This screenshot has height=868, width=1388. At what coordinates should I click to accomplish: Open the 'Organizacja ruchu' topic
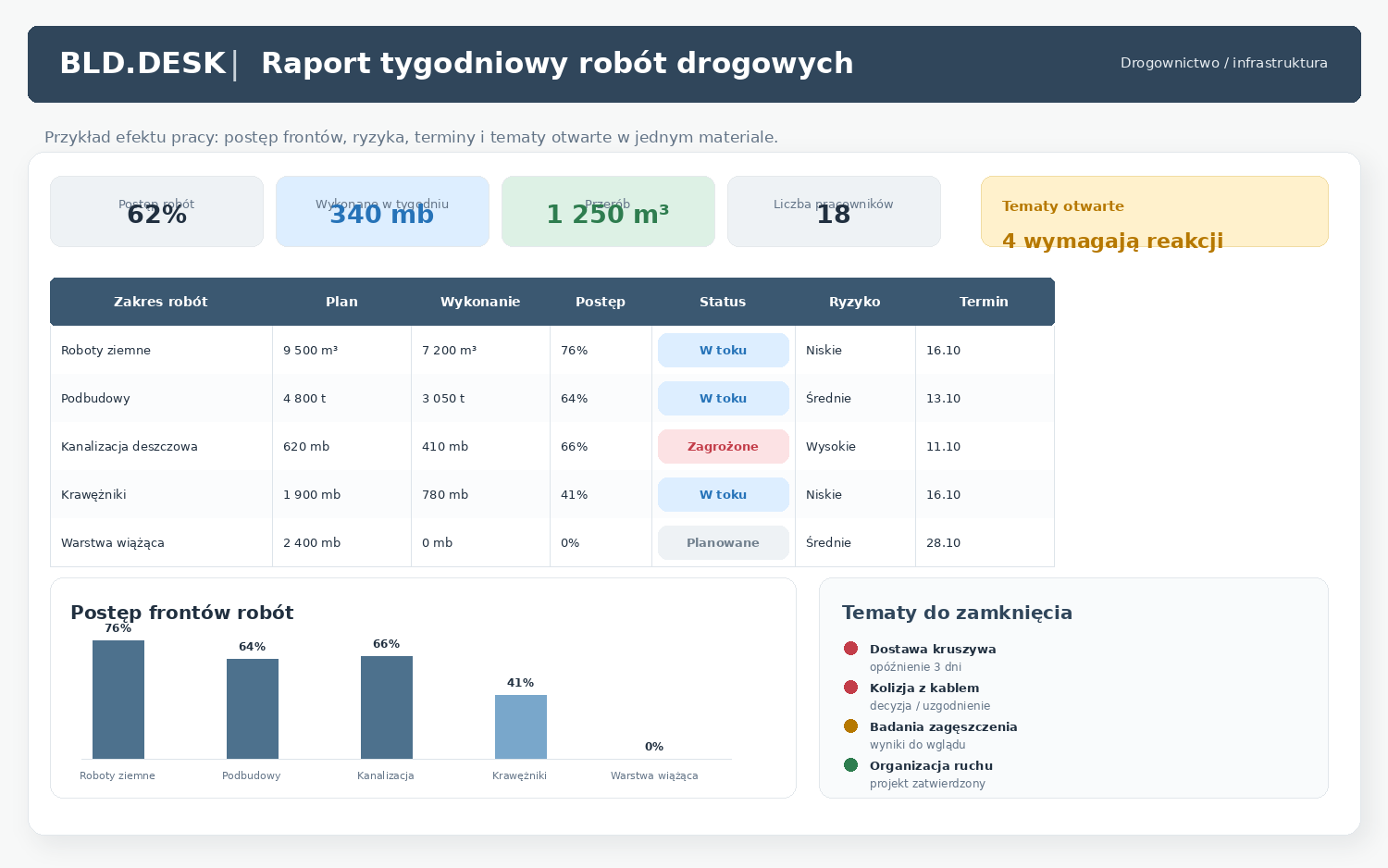pos(931,766)
